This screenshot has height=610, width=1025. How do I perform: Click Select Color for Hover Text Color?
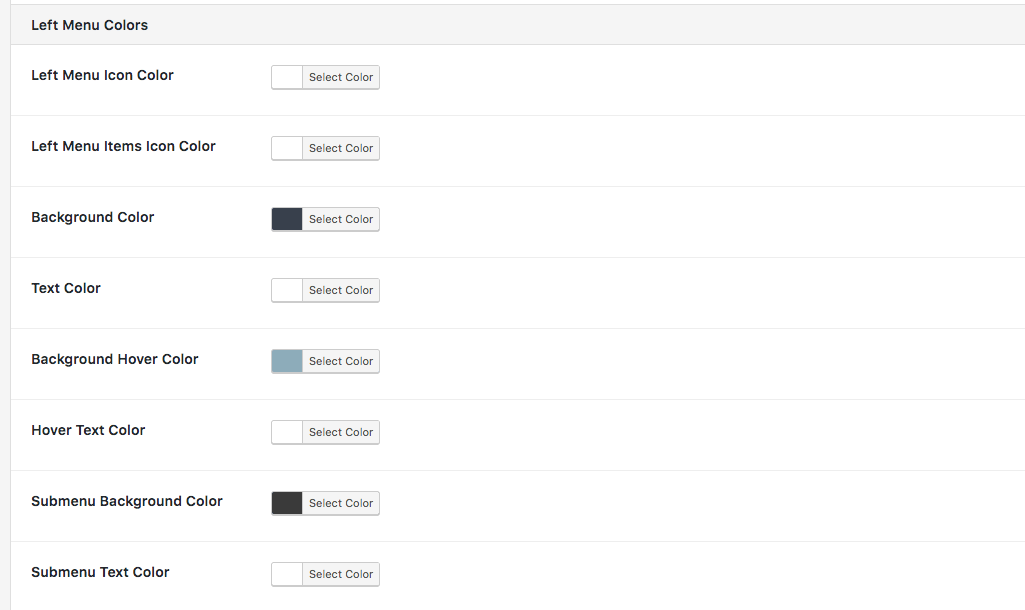pyautogui.click(x=341, y=432)
